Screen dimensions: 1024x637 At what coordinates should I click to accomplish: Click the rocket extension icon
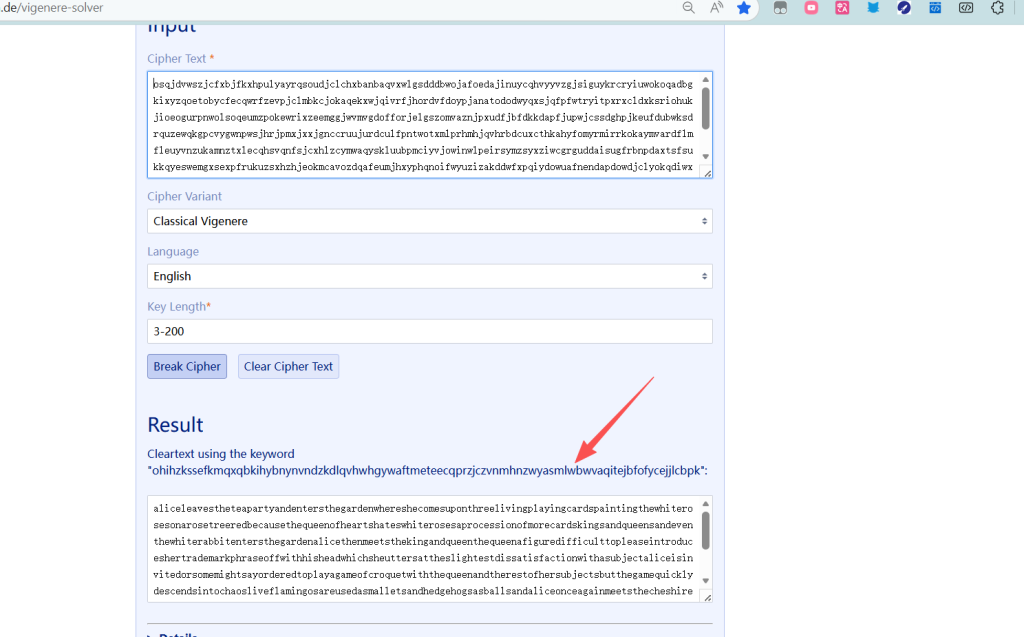904,8
